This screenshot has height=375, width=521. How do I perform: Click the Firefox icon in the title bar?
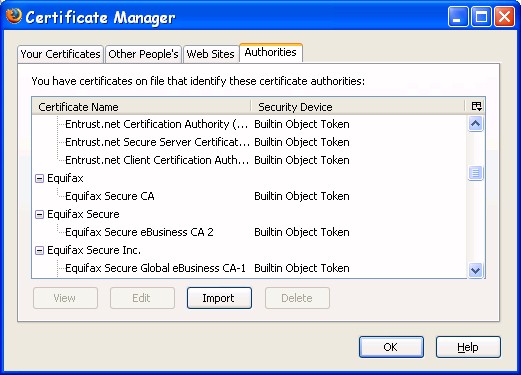pos(13,16)
